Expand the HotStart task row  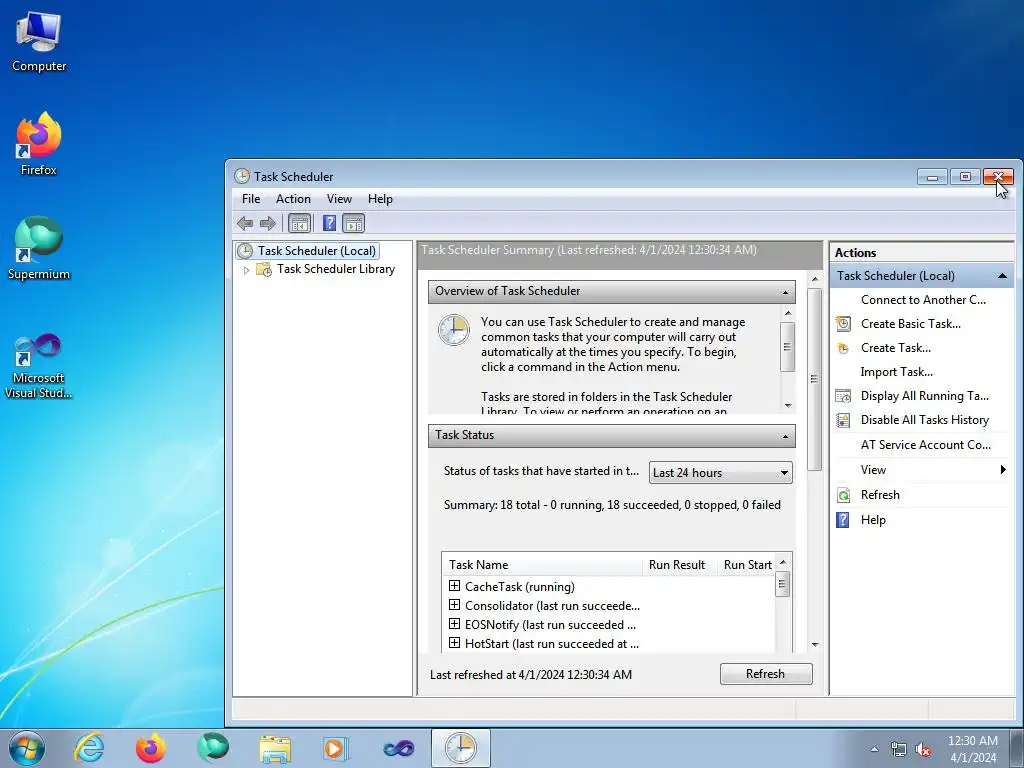coord(455,643)
